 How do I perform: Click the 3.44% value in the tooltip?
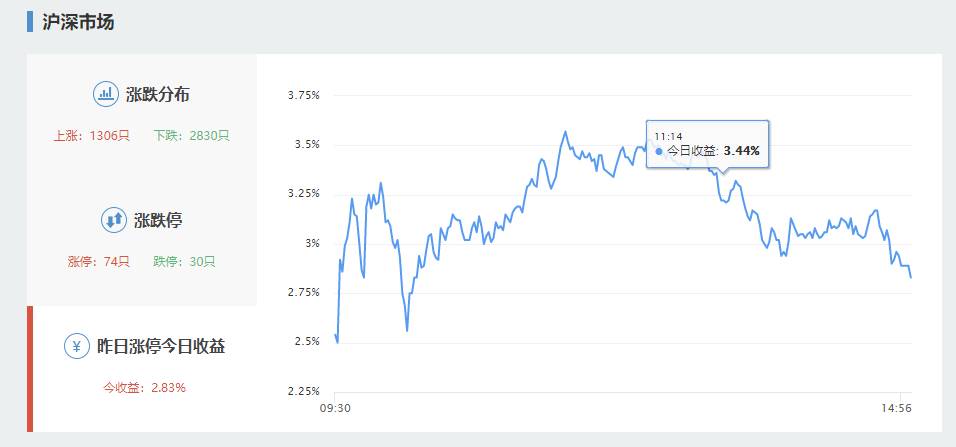click(742, 151)
